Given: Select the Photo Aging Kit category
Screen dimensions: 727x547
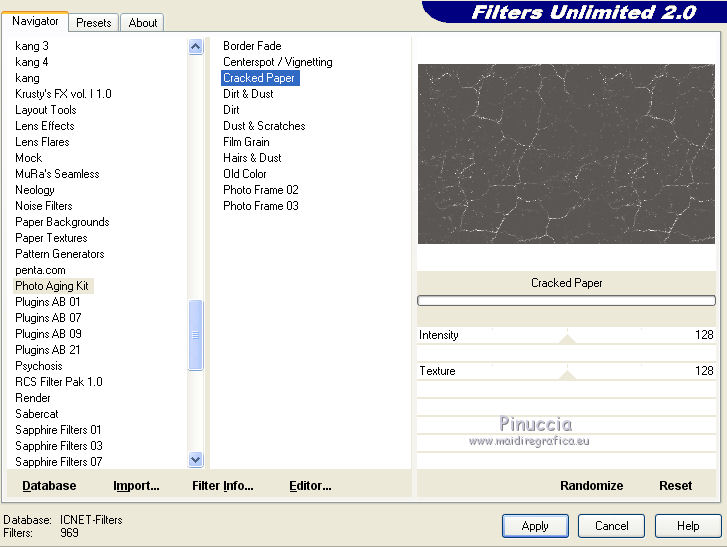Looking at the screenshot, I should pyautogui.click(x=52, y=286).
